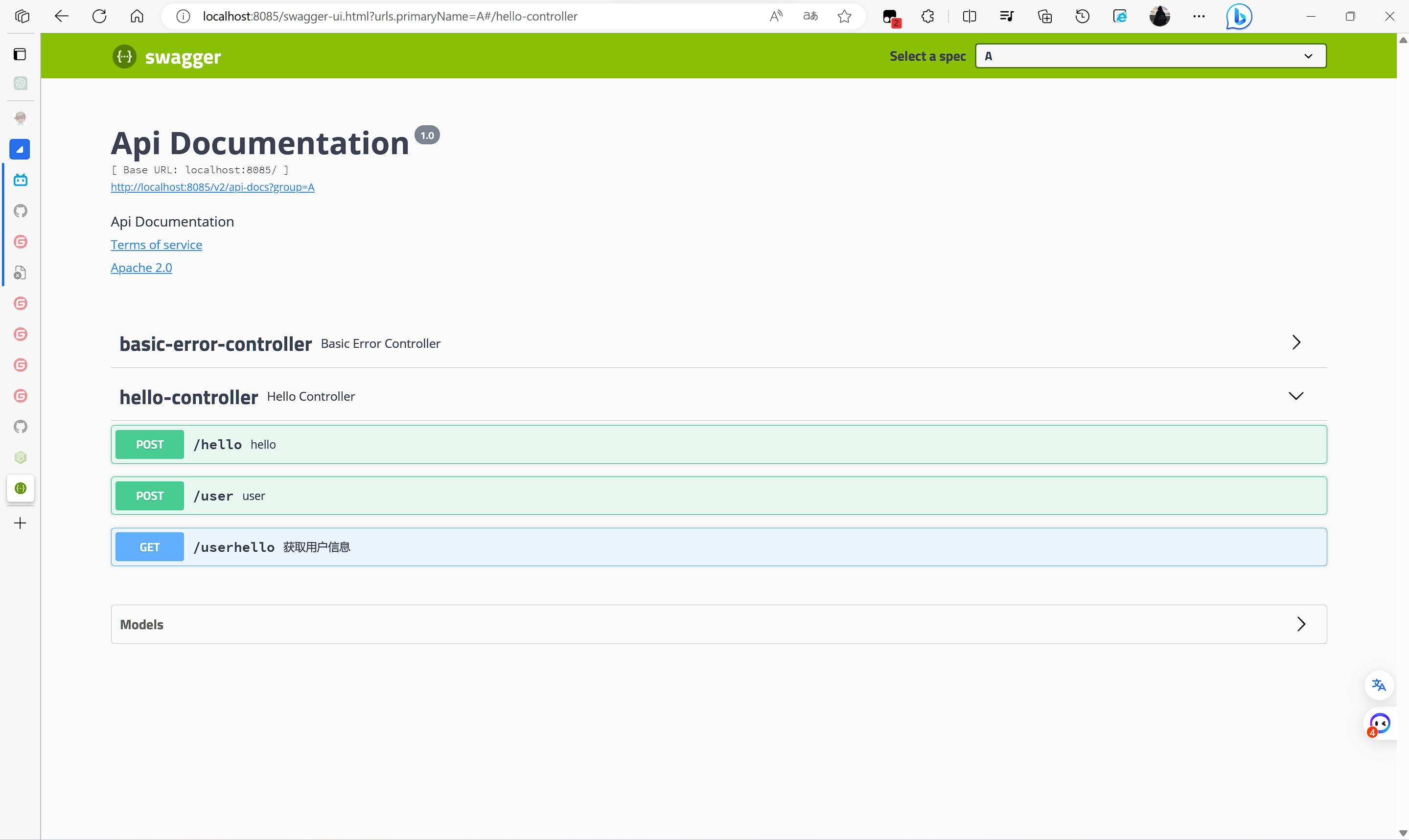The height and width of the screenshot is (840, 1409).
Task: Open the read aloud icon
Action: coord(776,17)
